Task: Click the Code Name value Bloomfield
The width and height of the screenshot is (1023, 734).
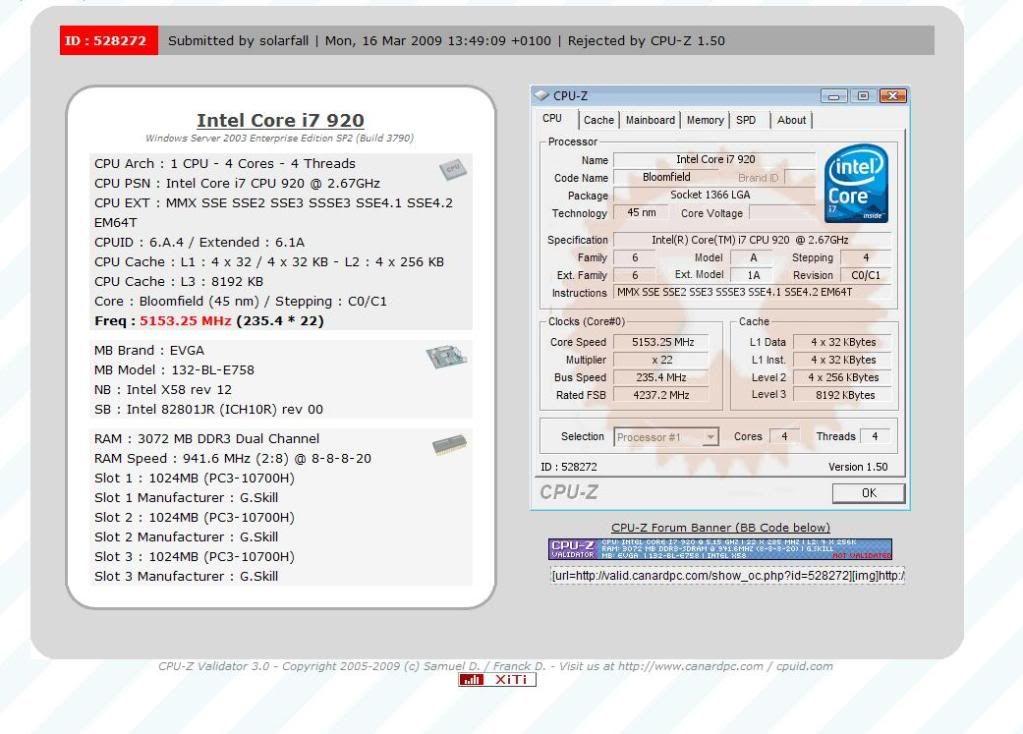Action: click(x=666, y=177)
